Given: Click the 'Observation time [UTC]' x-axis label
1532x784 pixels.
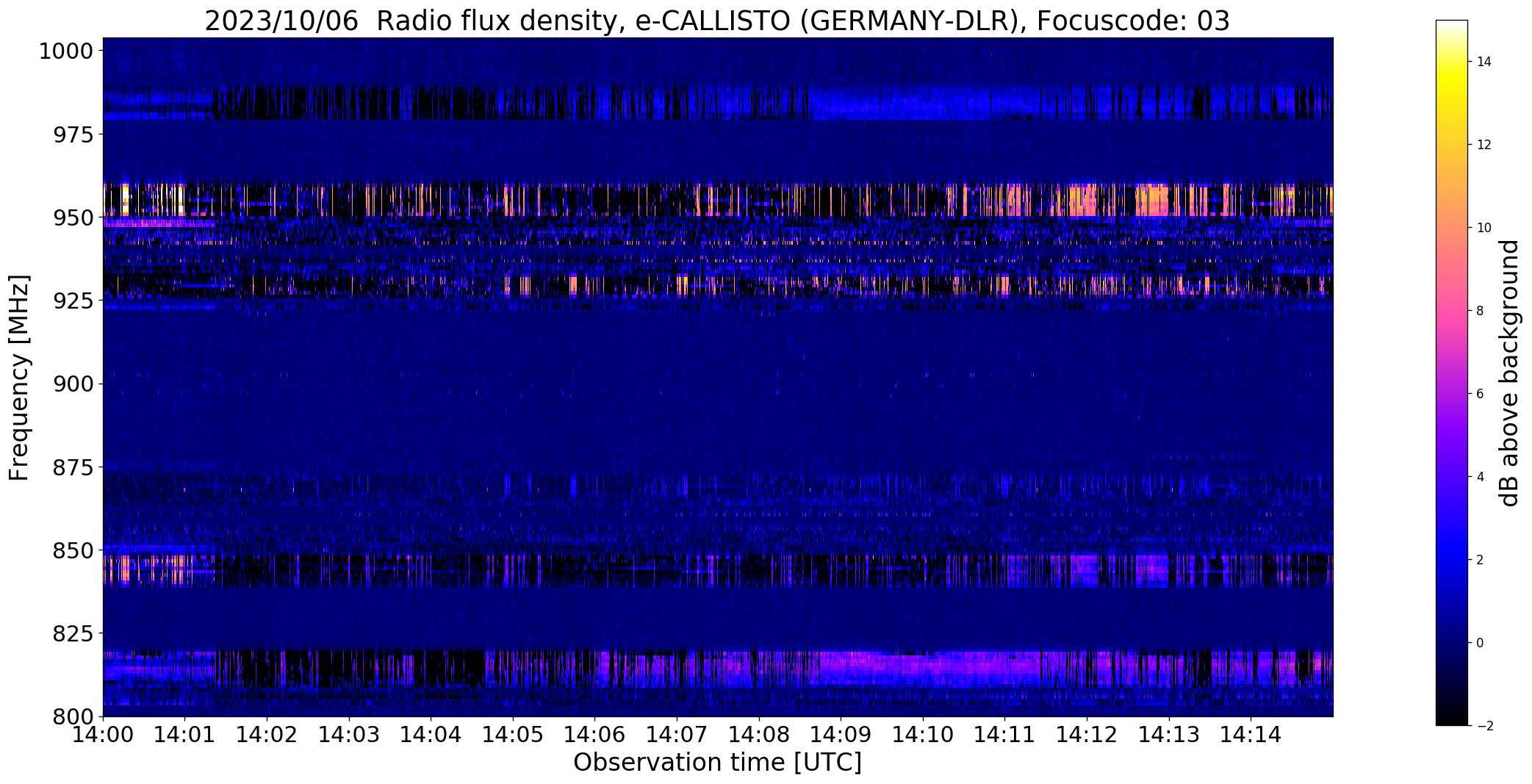Looking at the screenshot, I should click(x=717, y=762).
